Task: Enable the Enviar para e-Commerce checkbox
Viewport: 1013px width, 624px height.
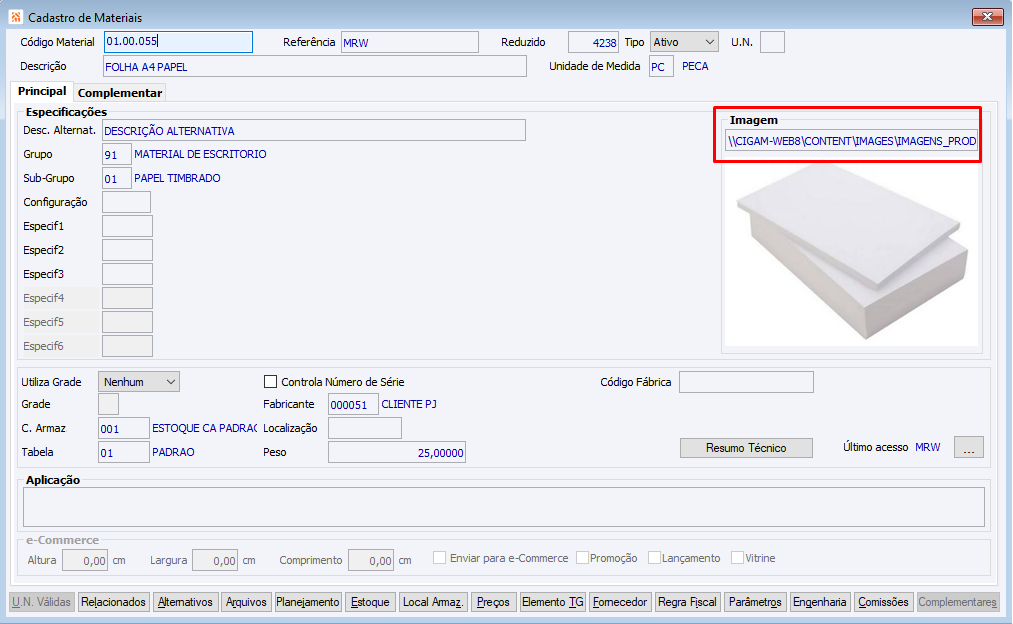Action: pos(439,557)
